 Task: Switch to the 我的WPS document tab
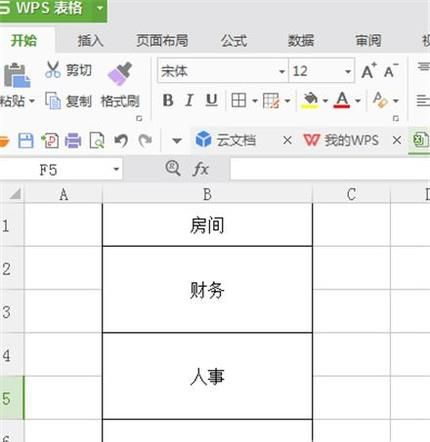pyautogui.click(x=341, y=140)
